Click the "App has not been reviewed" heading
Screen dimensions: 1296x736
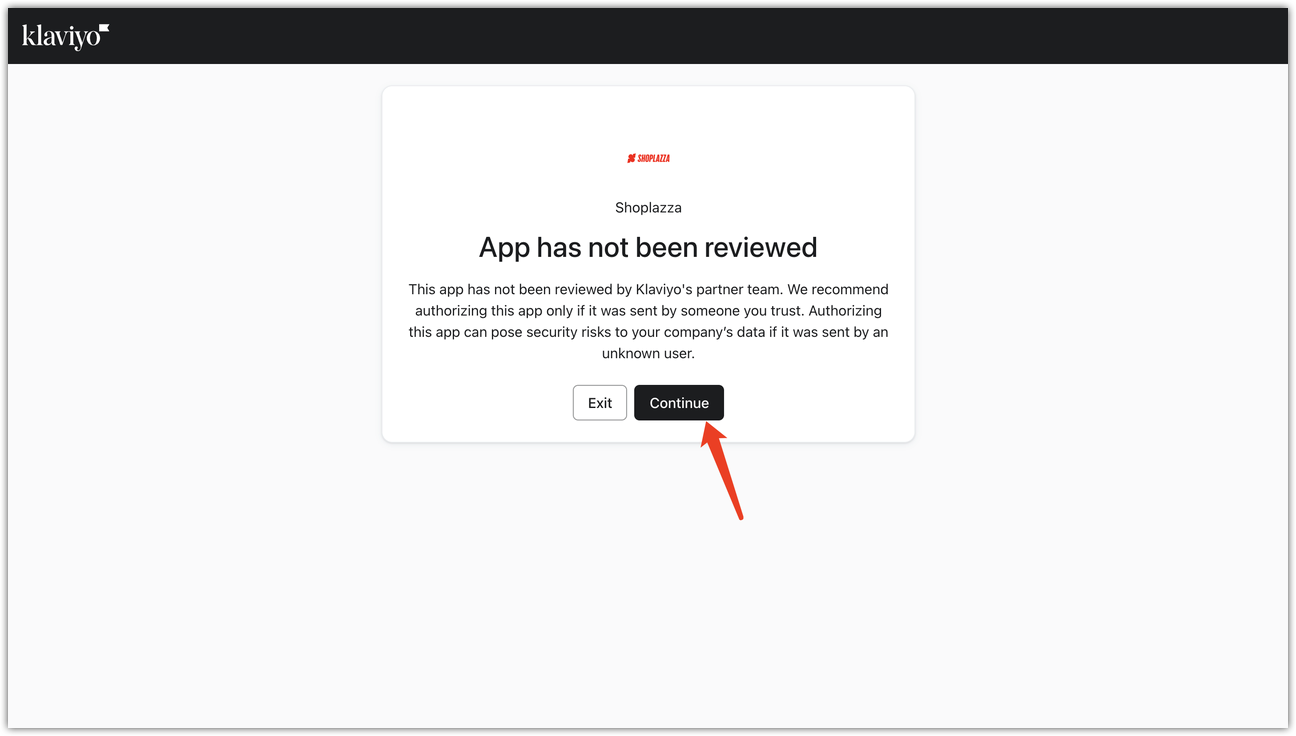pyautogui.click(x=648, y=247)
